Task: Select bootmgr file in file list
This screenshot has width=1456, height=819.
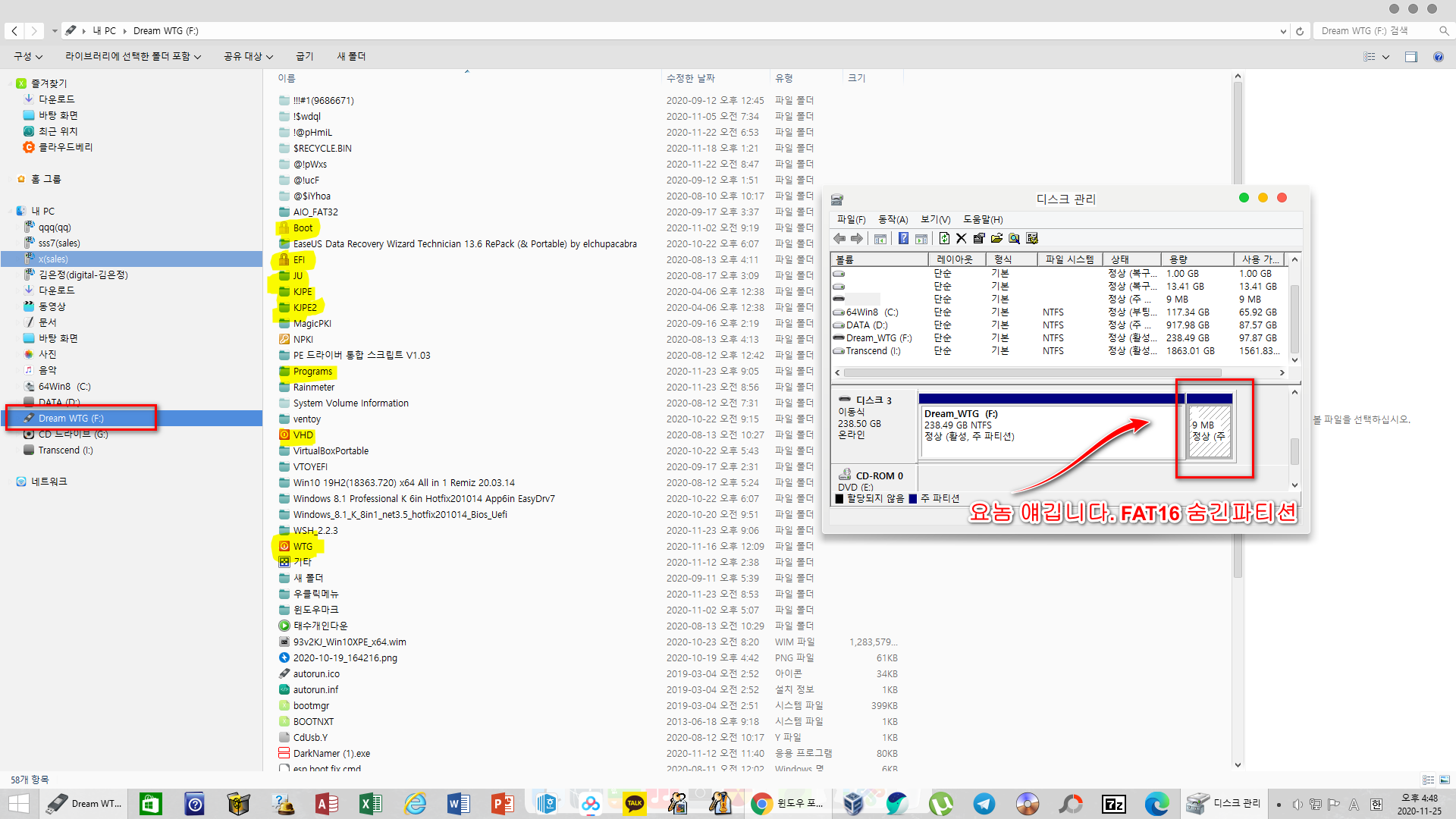Action: coord(311,706)
